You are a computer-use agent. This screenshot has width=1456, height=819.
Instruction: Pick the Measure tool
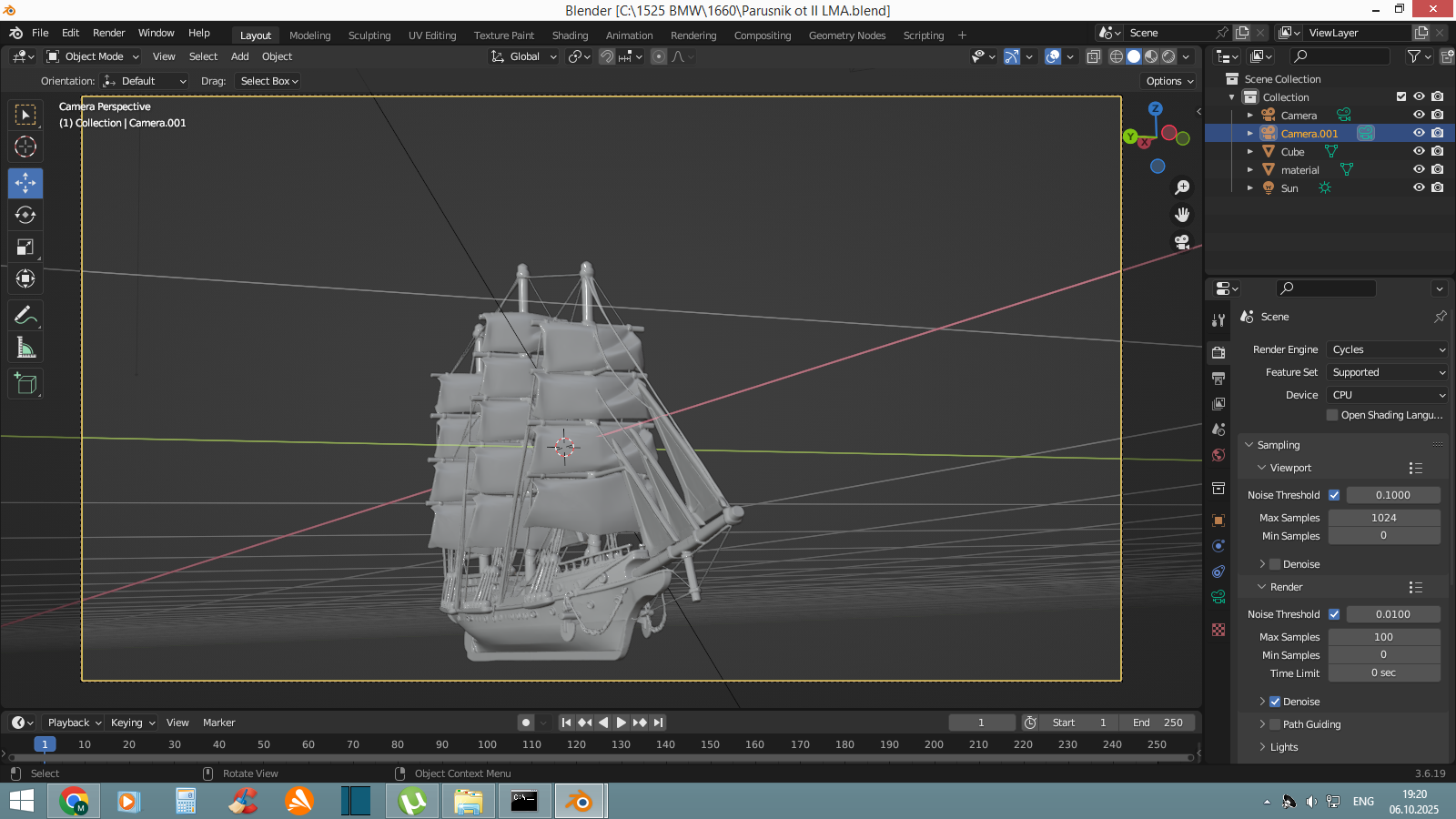point(25,348)
